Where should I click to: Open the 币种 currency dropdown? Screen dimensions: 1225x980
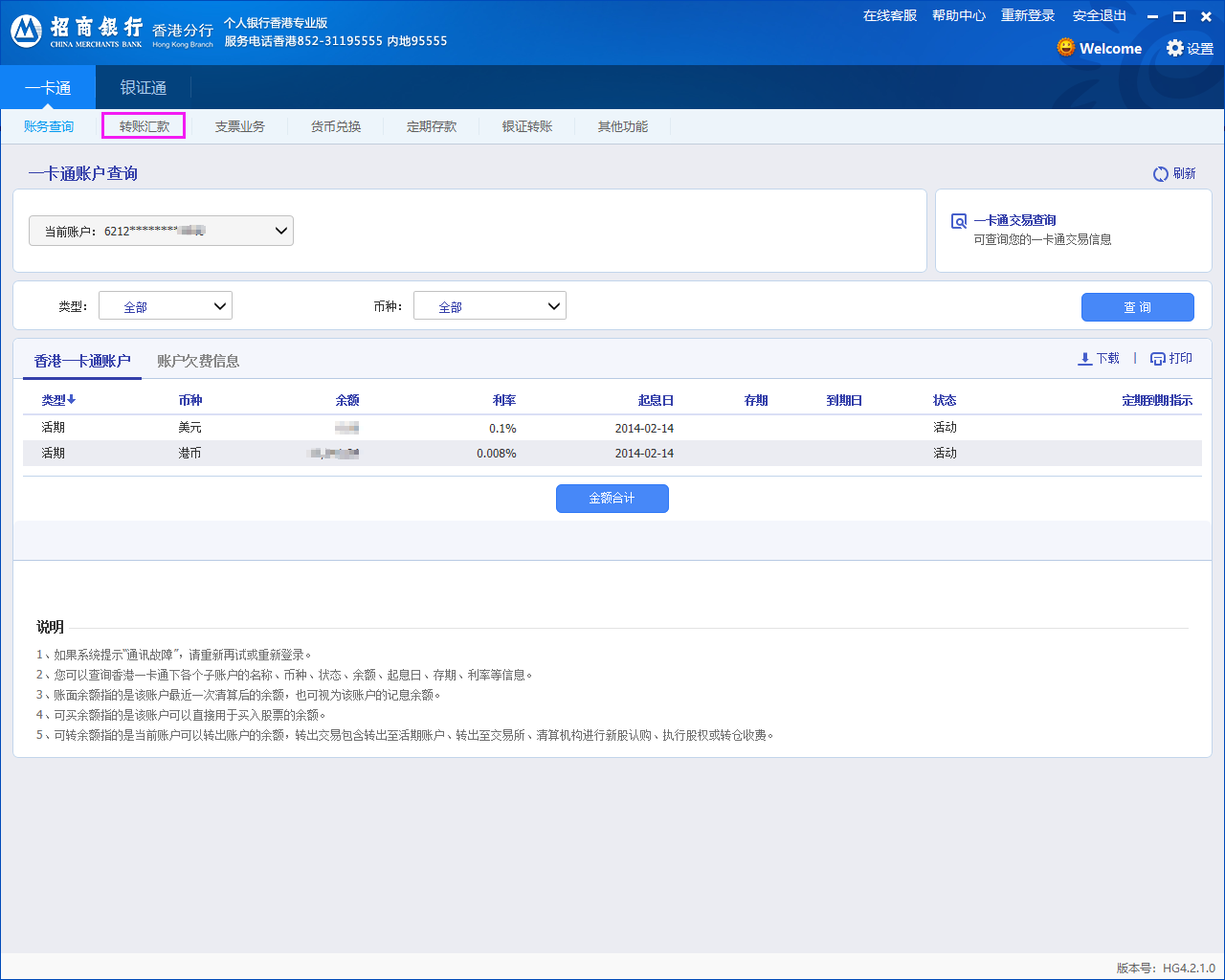pyautogui.click(x=490, y=306)
